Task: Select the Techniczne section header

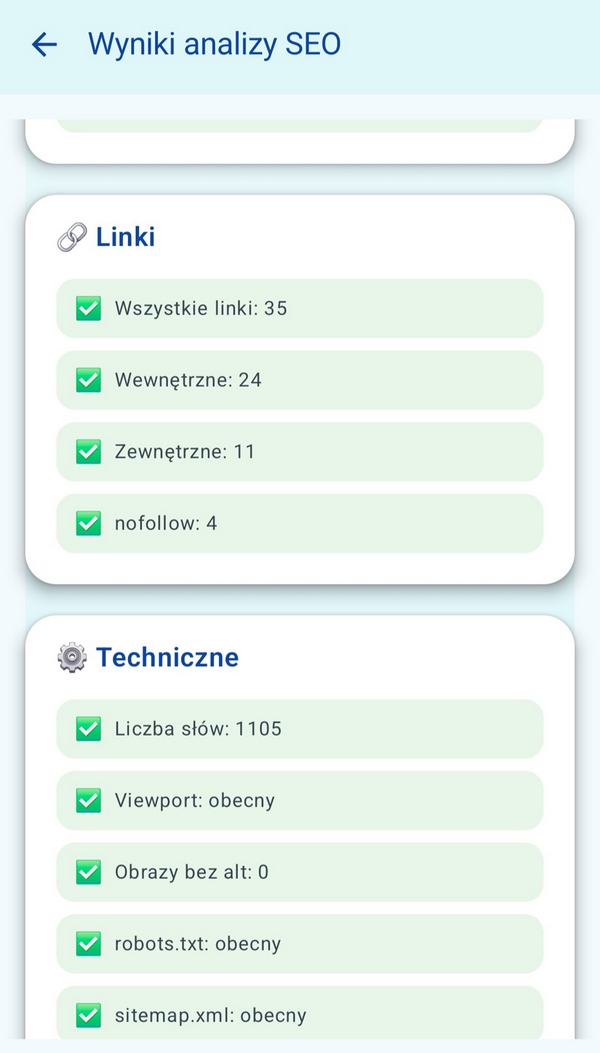Action: tap(167, 657)
